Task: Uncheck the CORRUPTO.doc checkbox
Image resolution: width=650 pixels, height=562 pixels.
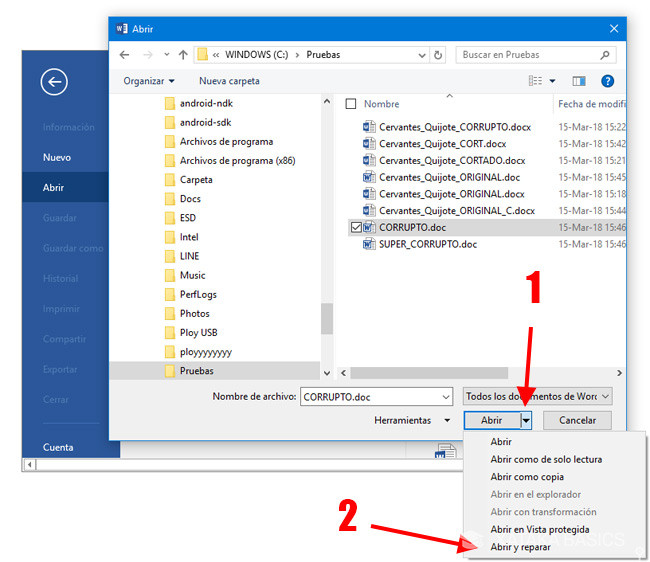Action: click(x=356, y=227)
